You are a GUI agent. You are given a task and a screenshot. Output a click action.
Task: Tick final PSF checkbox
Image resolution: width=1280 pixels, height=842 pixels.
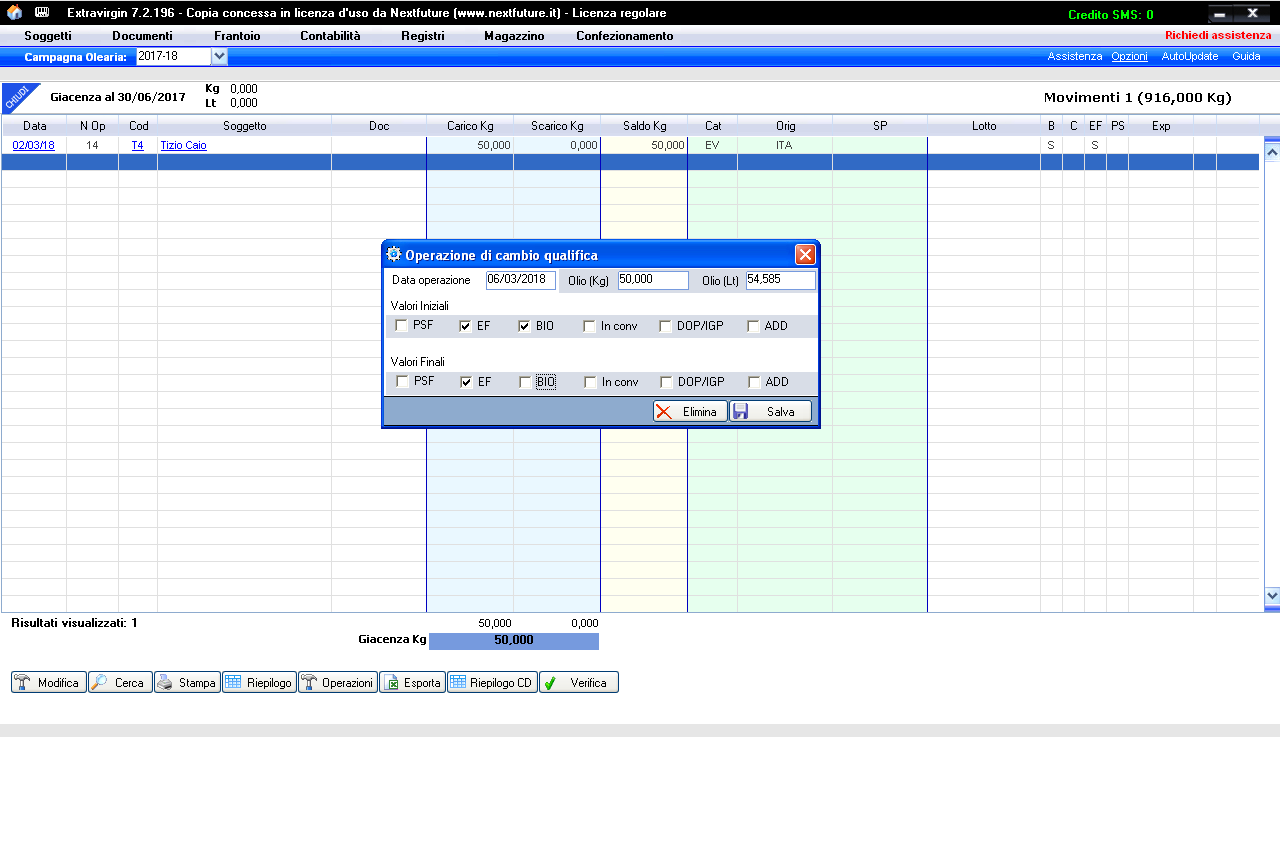click(402, 382)
